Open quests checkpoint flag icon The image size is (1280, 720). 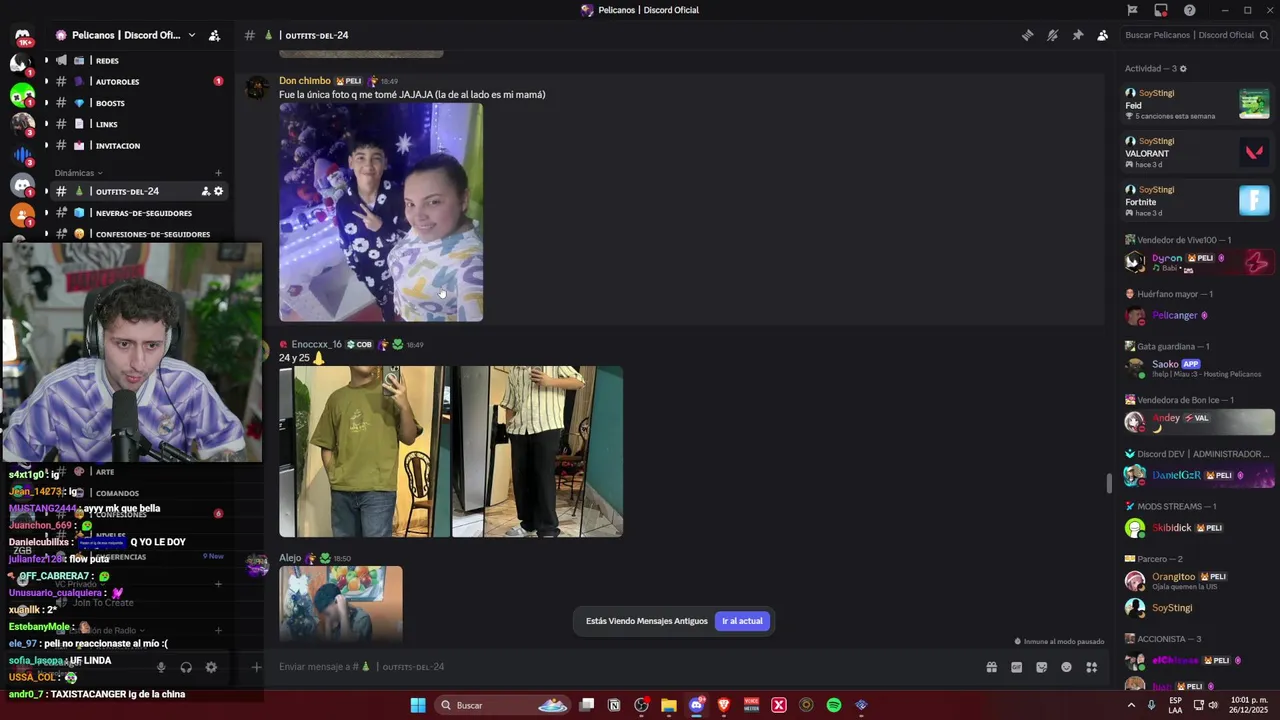tap(1132, 10)
